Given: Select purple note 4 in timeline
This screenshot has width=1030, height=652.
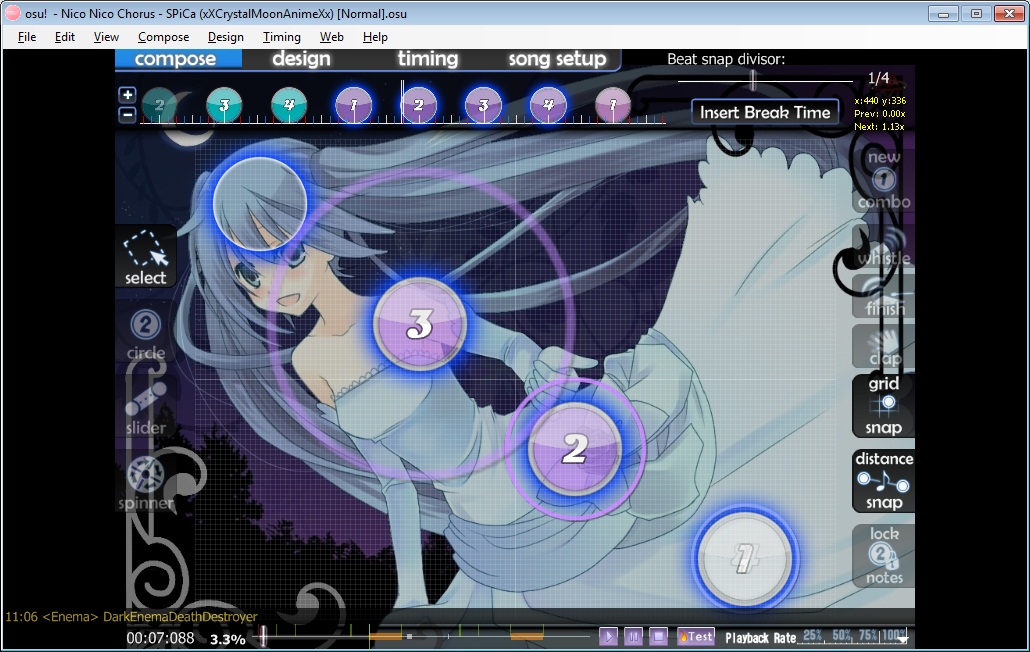Looking at the screenshot, I should tap(548, 105).
